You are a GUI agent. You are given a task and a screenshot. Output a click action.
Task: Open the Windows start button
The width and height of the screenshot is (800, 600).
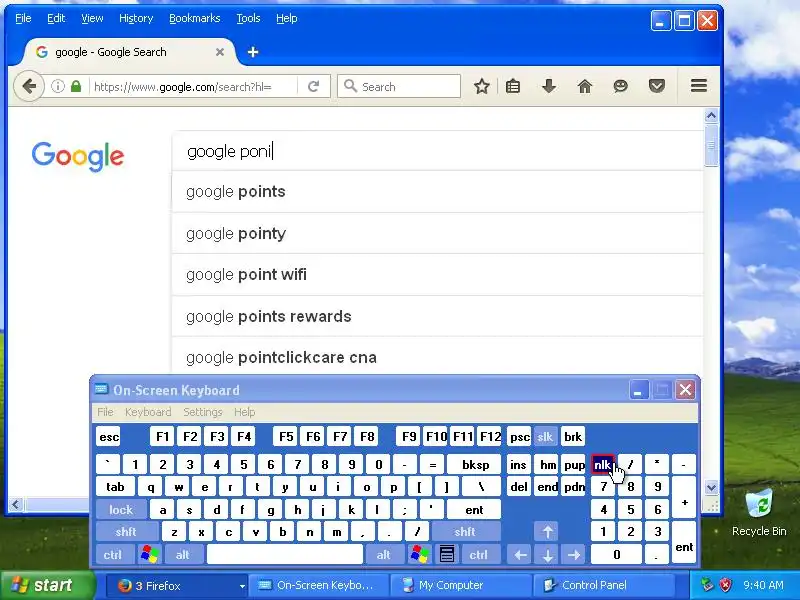coord(48,585)
